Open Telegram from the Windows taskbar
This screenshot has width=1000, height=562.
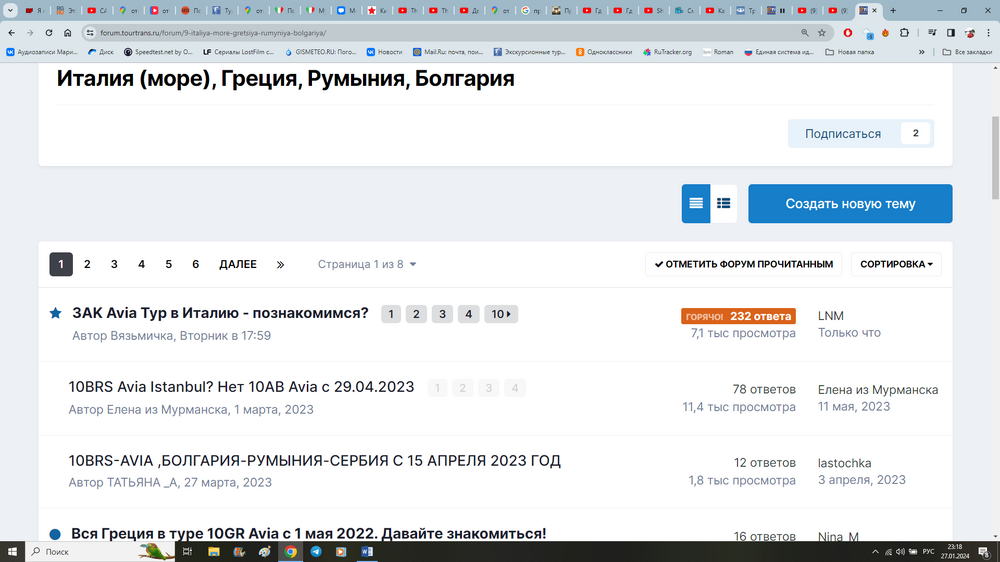click(316, 551)
